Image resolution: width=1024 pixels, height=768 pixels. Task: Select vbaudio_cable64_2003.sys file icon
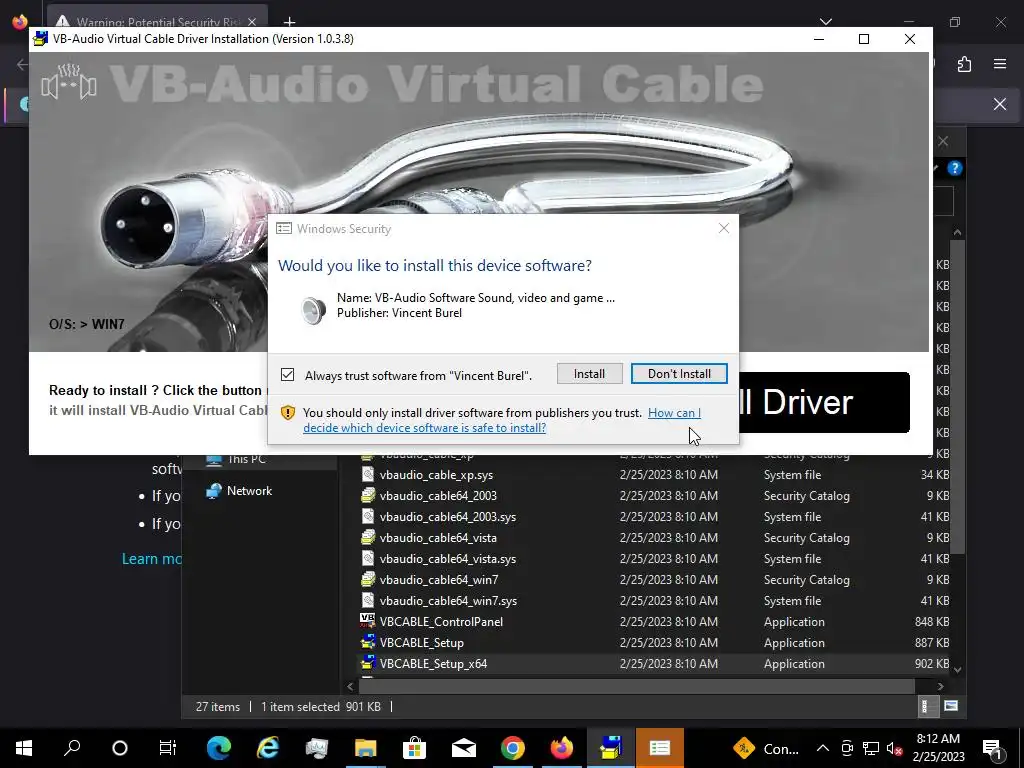368,517
